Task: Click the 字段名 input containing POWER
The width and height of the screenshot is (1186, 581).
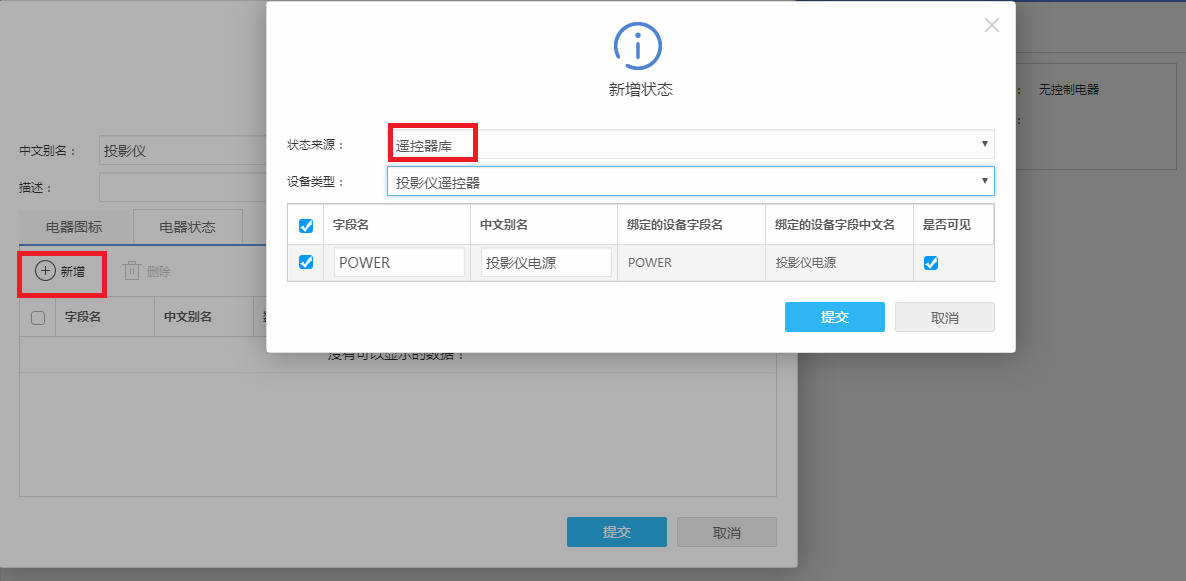Action: pyautogui.click(x=399, y=263)
